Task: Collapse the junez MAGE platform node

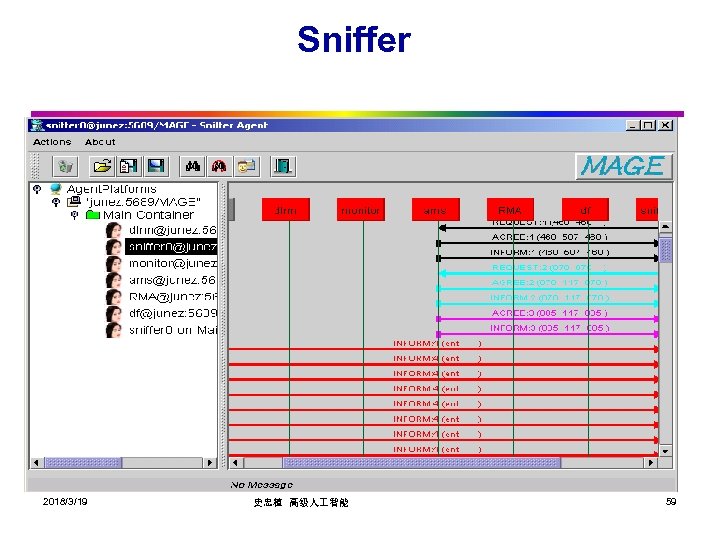Action: (56, 202)
